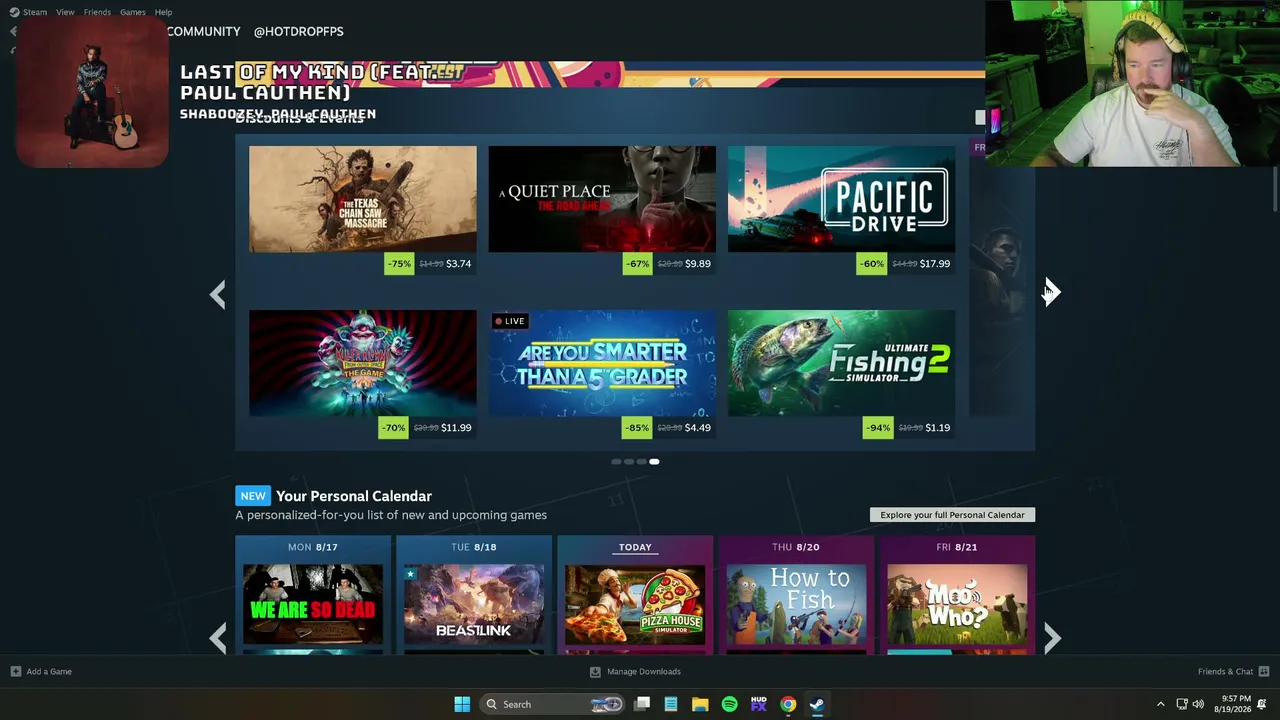1280x720 pixels.
Task: Open the Beastlink game
Action: [x=474, y=604]
